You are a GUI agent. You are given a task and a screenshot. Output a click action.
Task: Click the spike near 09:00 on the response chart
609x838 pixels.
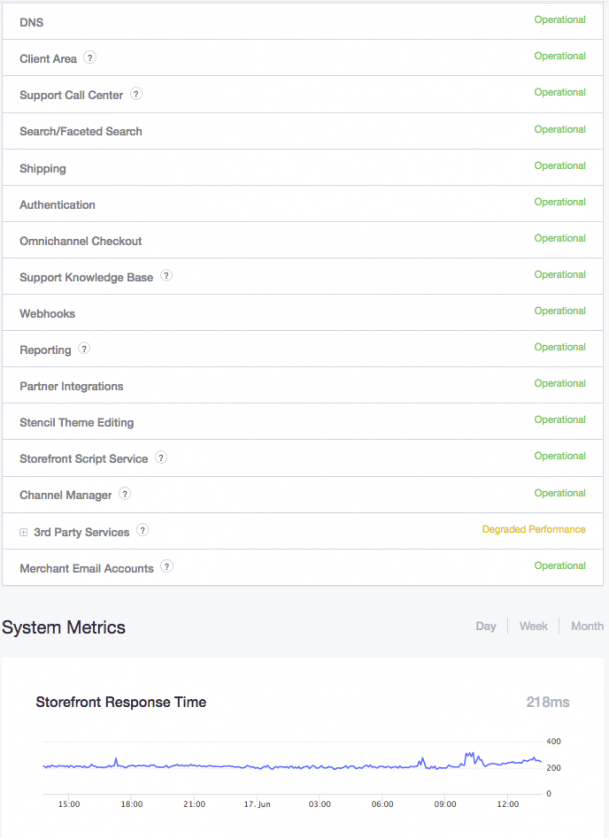click(470, 756)
